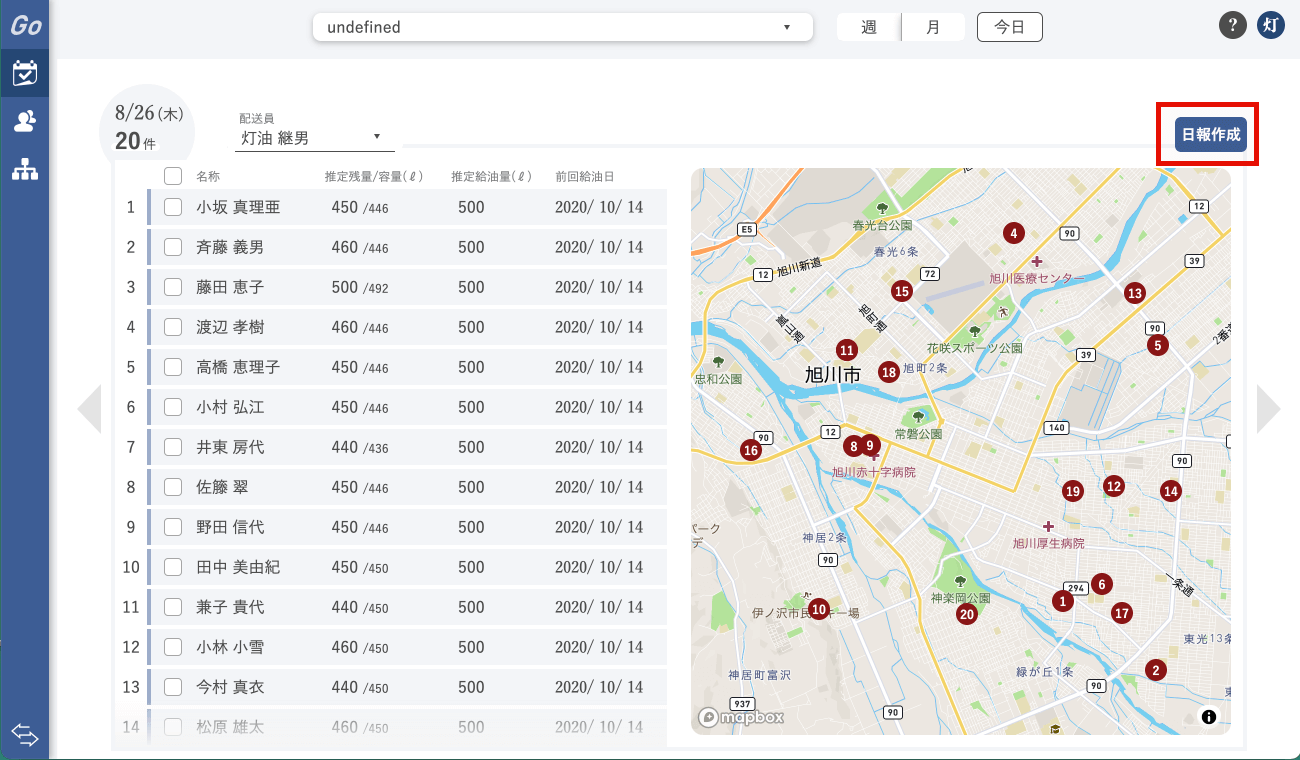The height and width of the screenshot is (760, 1300).
Task: Check the box for 佐藤 翠
Action: click(173, 487)
